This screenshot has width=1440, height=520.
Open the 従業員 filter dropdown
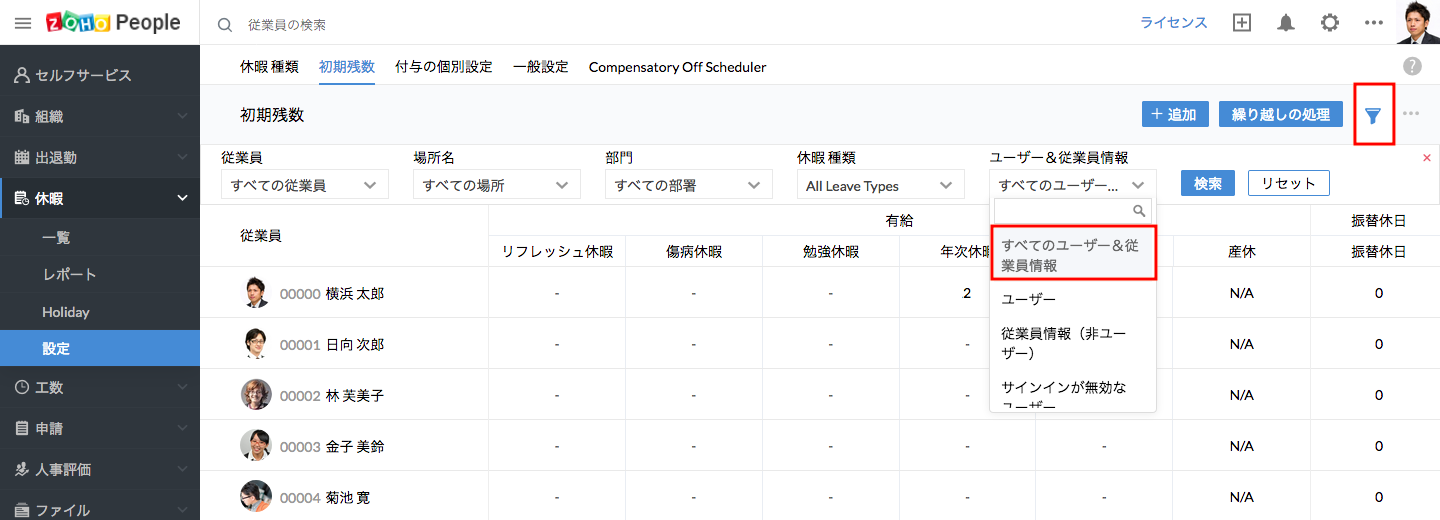[304, 185]
